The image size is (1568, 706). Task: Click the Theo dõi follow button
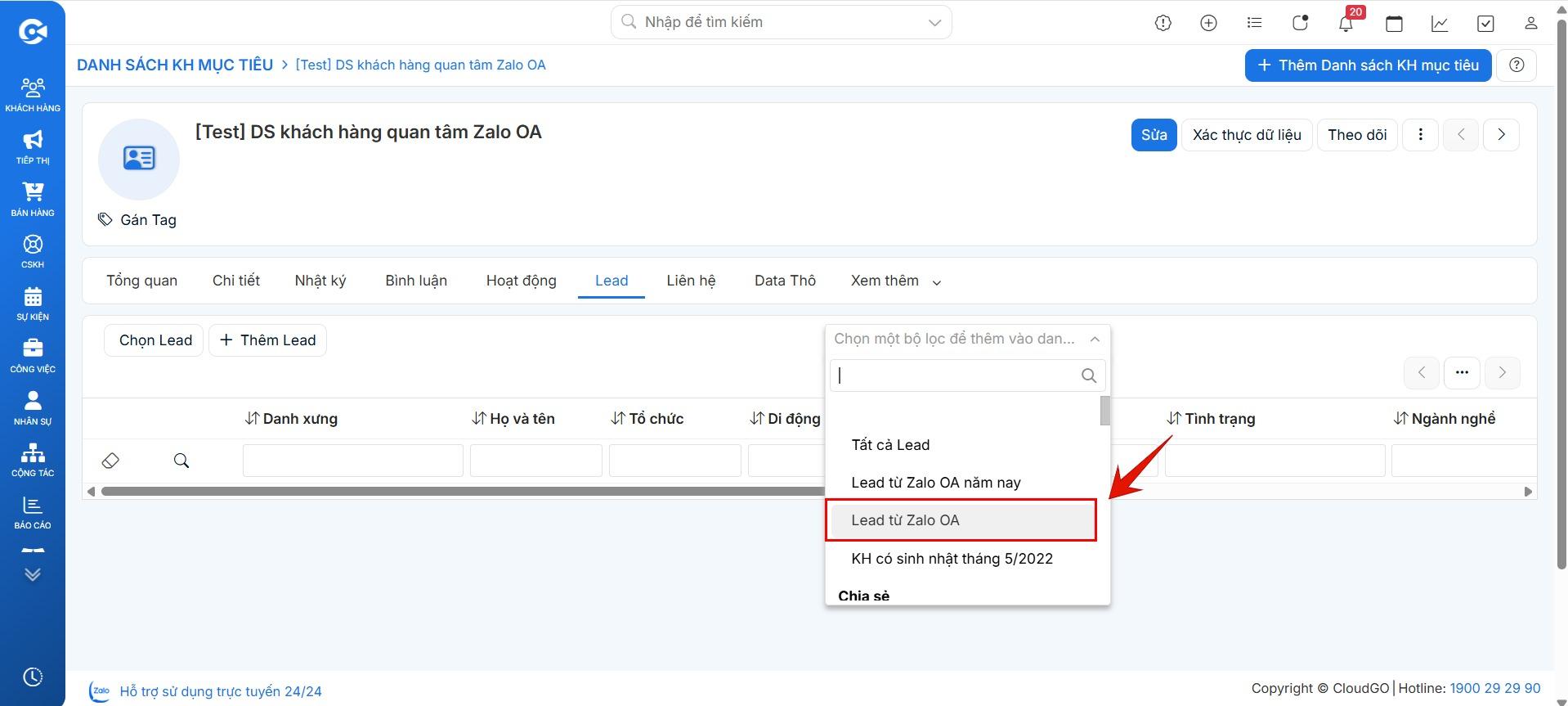1357,135
